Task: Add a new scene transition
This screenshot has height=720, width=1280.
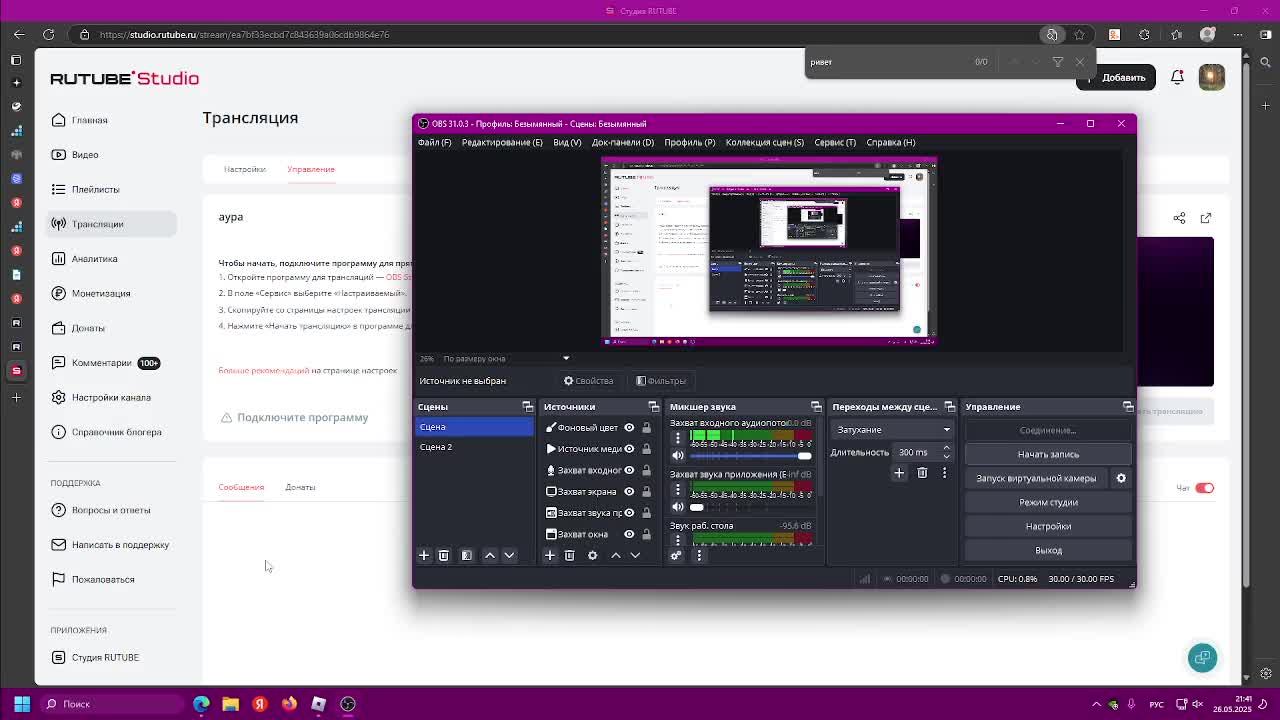Action: 899,473
